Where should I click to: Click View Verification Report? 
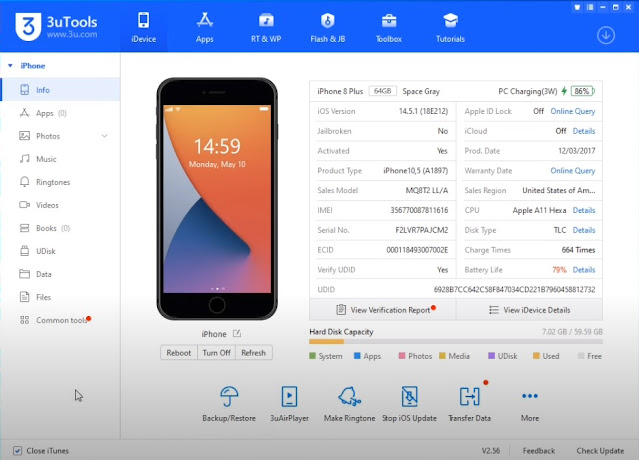(383, 310)
